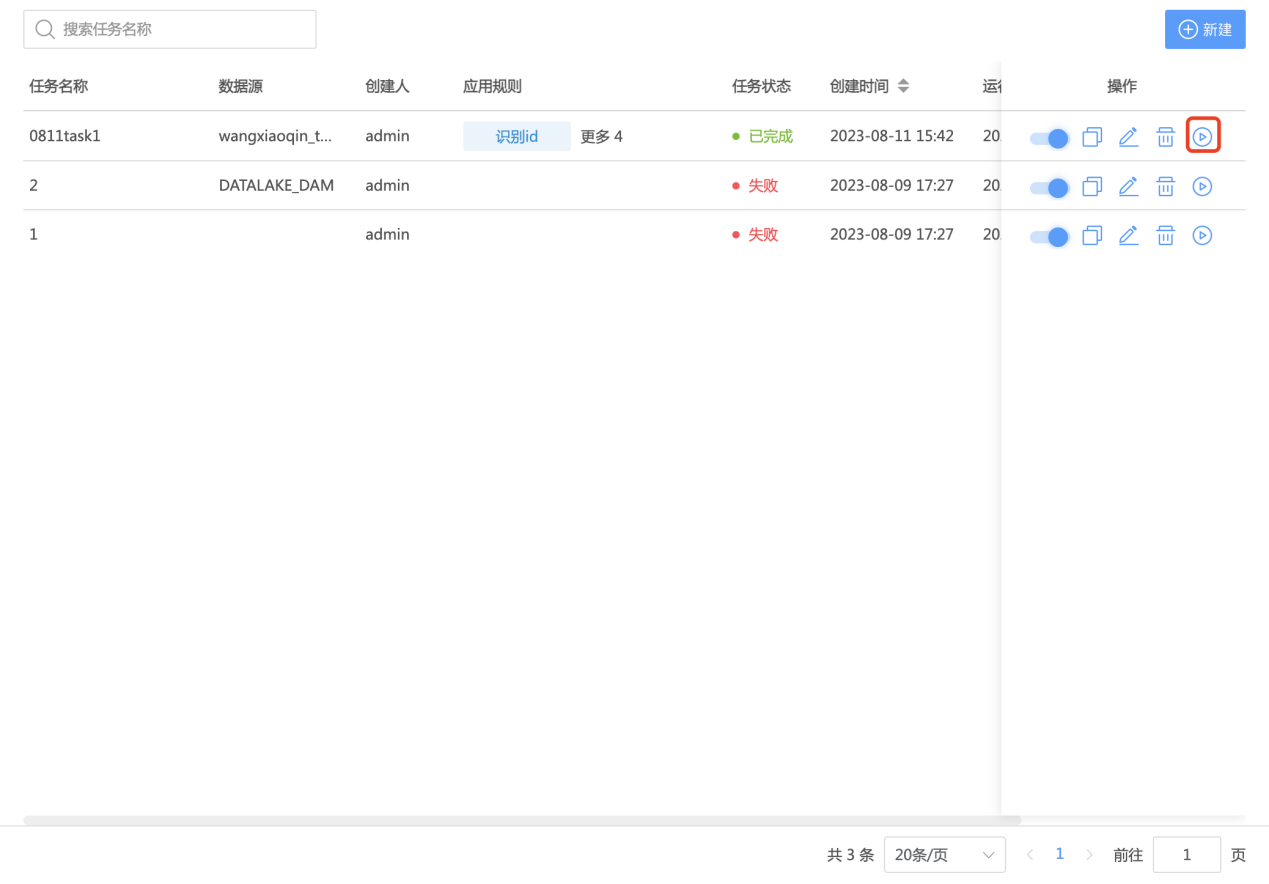
Task: Edit the DATALAKE_DAM task
Action: click(1128, 186)
